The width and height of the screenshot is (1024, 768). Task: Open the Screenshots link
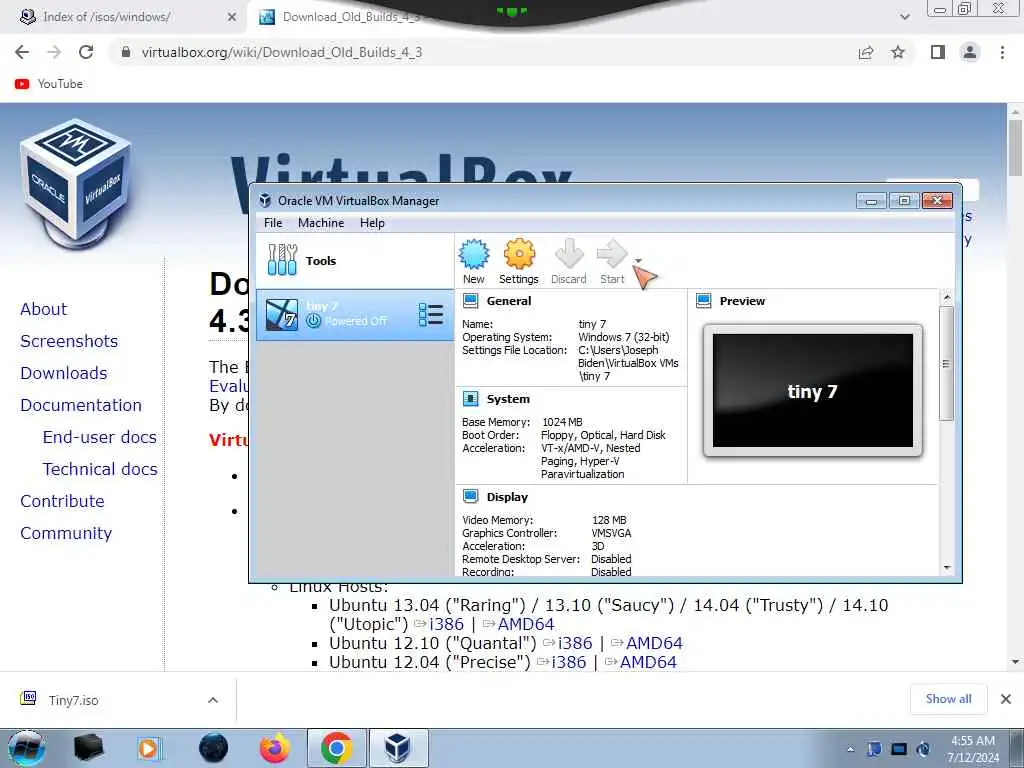[69, 341]
